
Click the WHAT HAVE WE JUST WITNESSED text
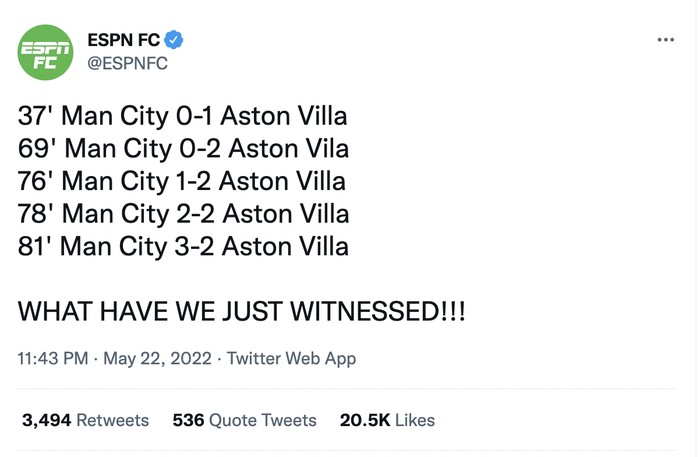242,312
